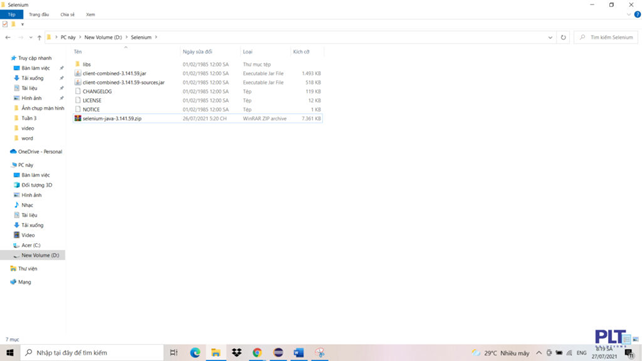Open the Snipping Tool taskbar icon
642x361 pixels.
[320, 352]
